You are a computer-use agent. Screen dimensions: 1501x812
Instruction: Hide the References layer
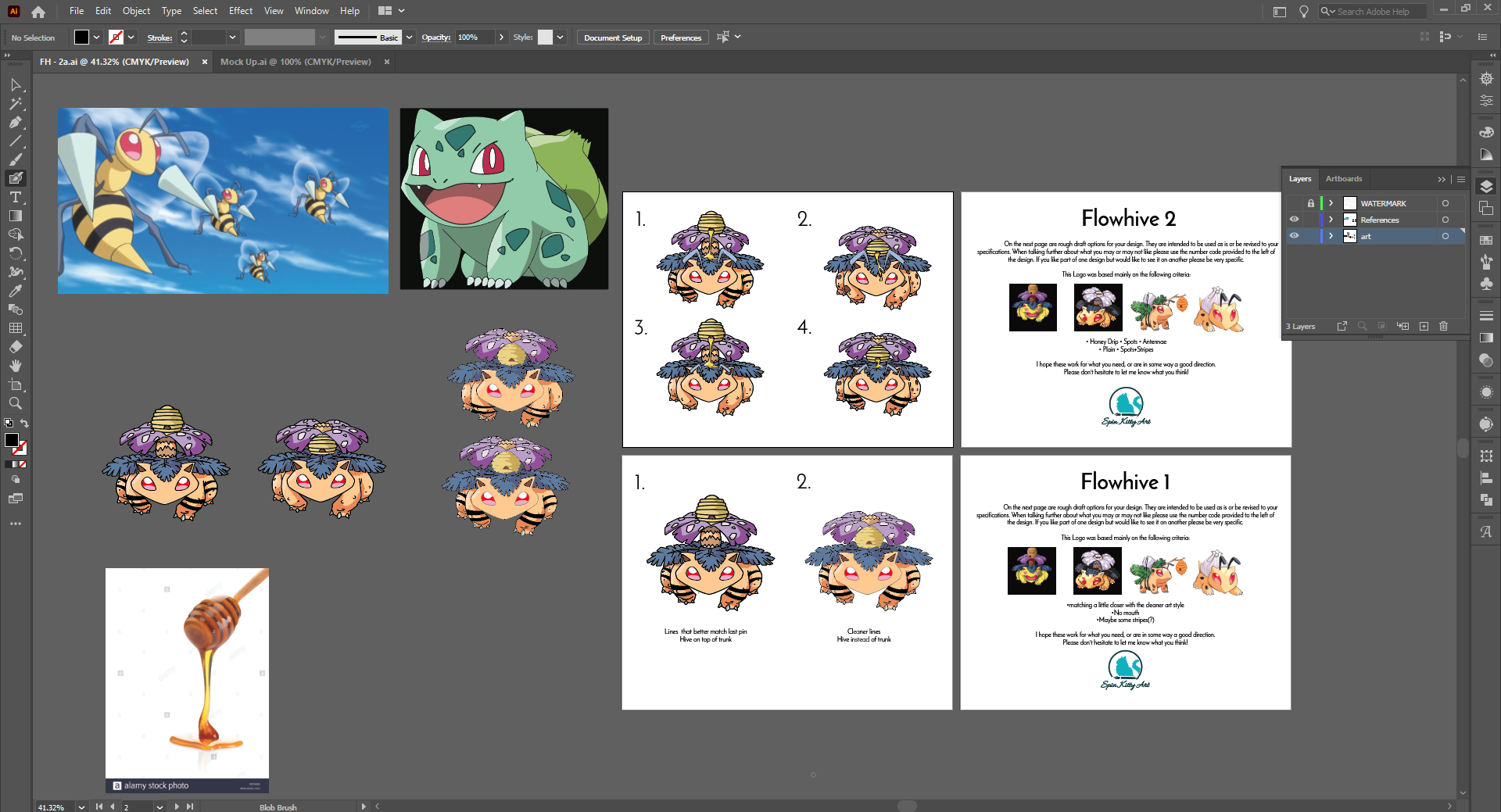1294,220
